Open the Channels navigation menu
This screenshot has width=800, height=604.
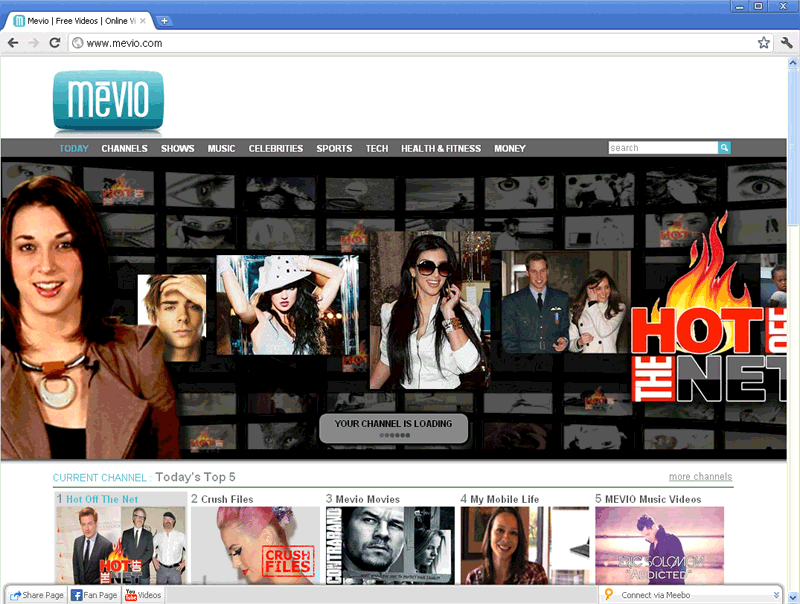coord(124,149)
